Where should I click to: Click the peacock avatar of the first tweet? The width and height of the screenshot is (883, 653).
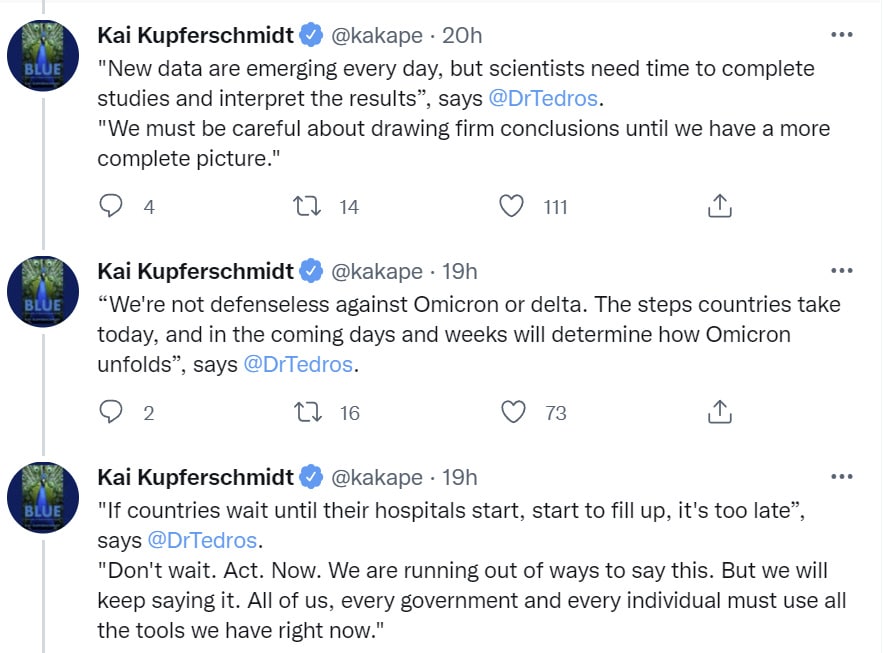click(x=43, y=56)
